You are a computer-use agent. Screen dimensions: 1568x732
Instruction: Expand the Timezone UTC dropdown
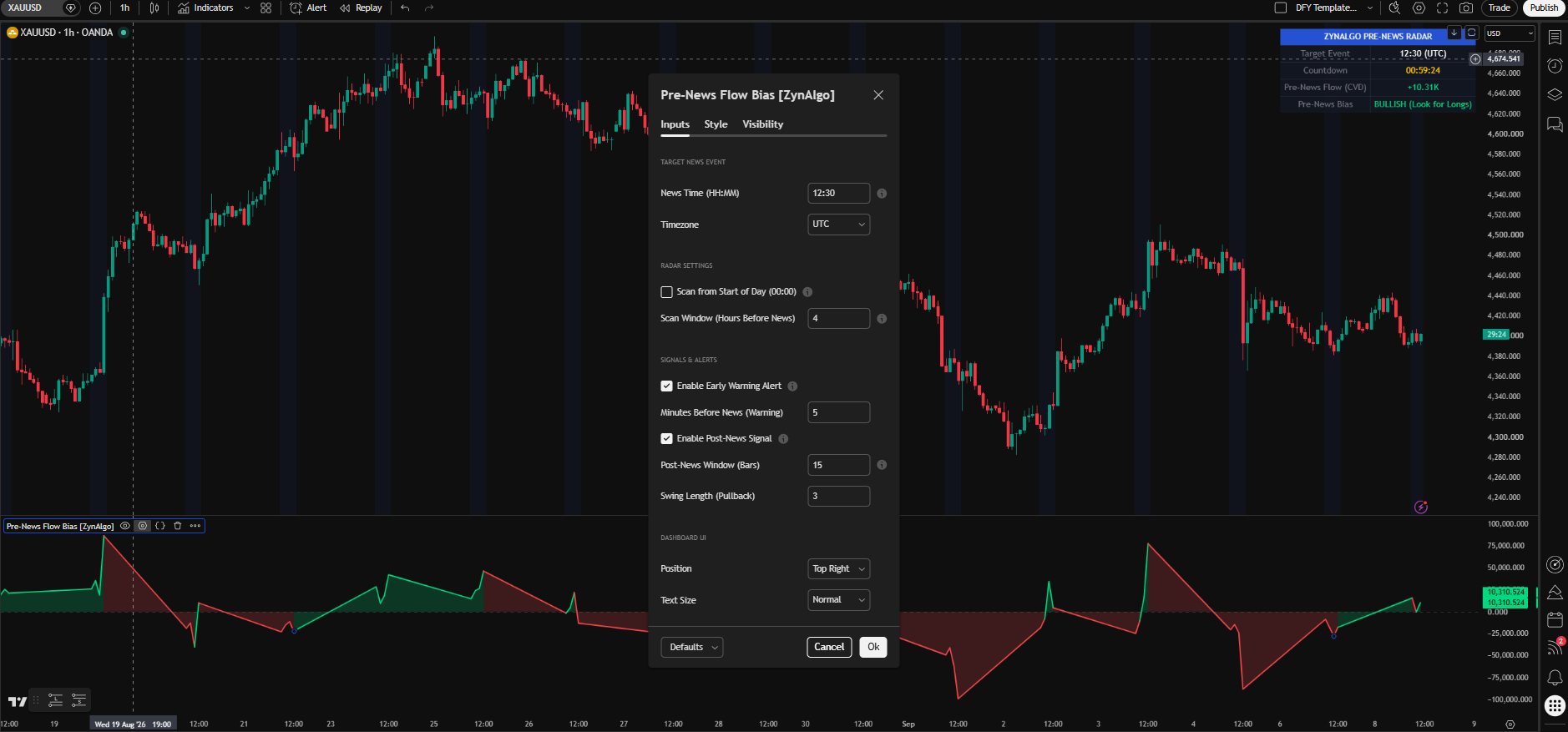(838, 225)
